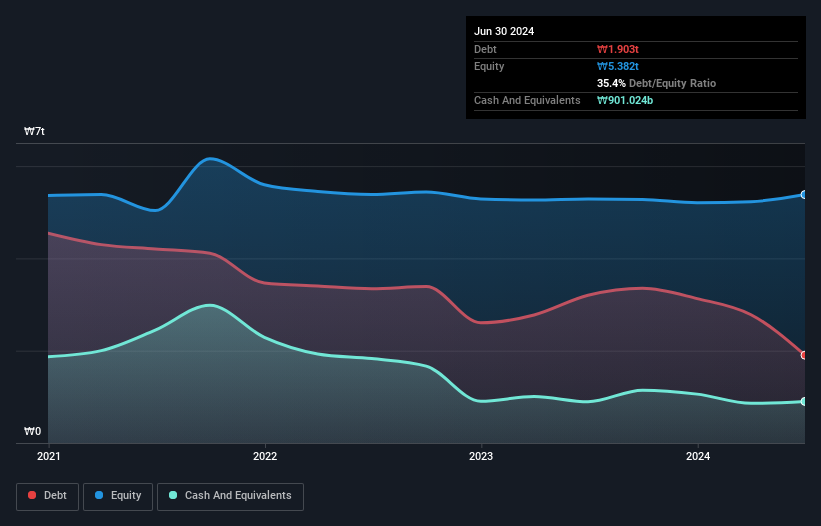This screenshot has height=526, width=821.
Task: Click the ₩901.024b cash value
Action: 625,100
